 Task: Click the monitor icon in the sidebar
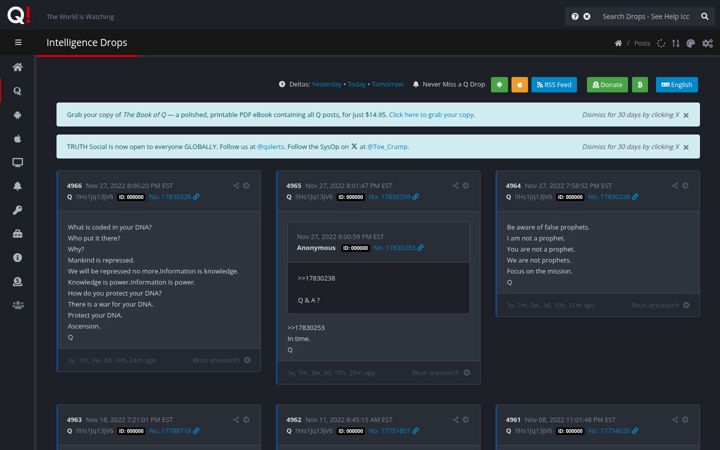click(x=17, y=162)
